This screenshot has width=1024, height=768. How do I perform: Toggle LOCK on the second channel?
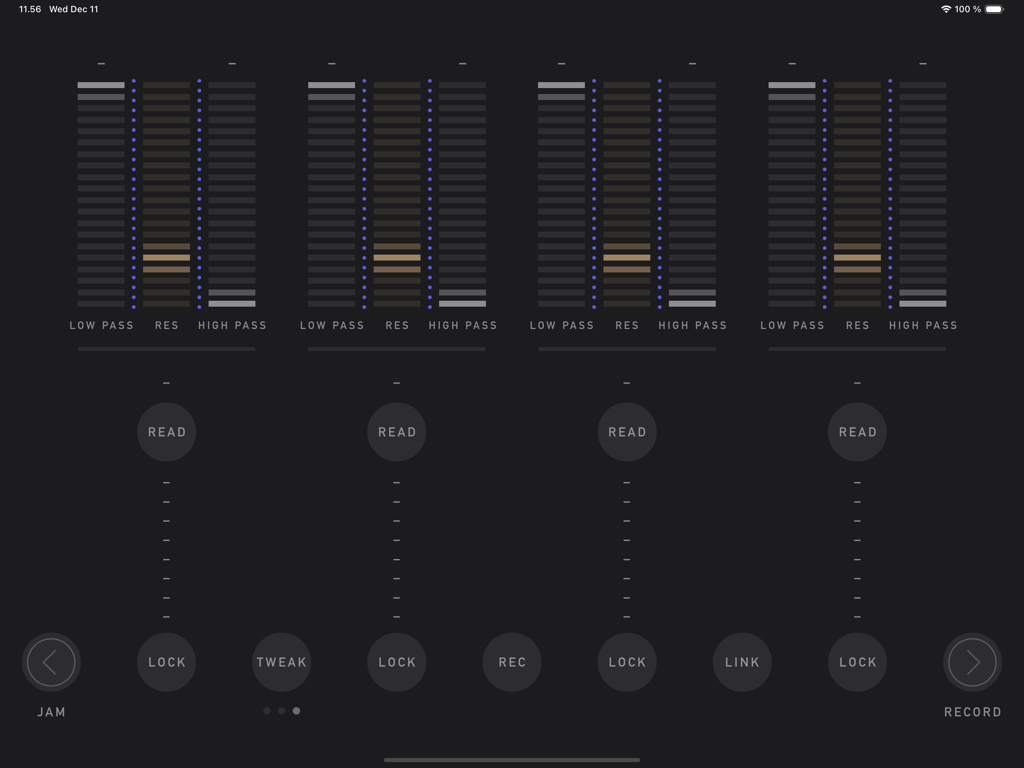point(396,662)
